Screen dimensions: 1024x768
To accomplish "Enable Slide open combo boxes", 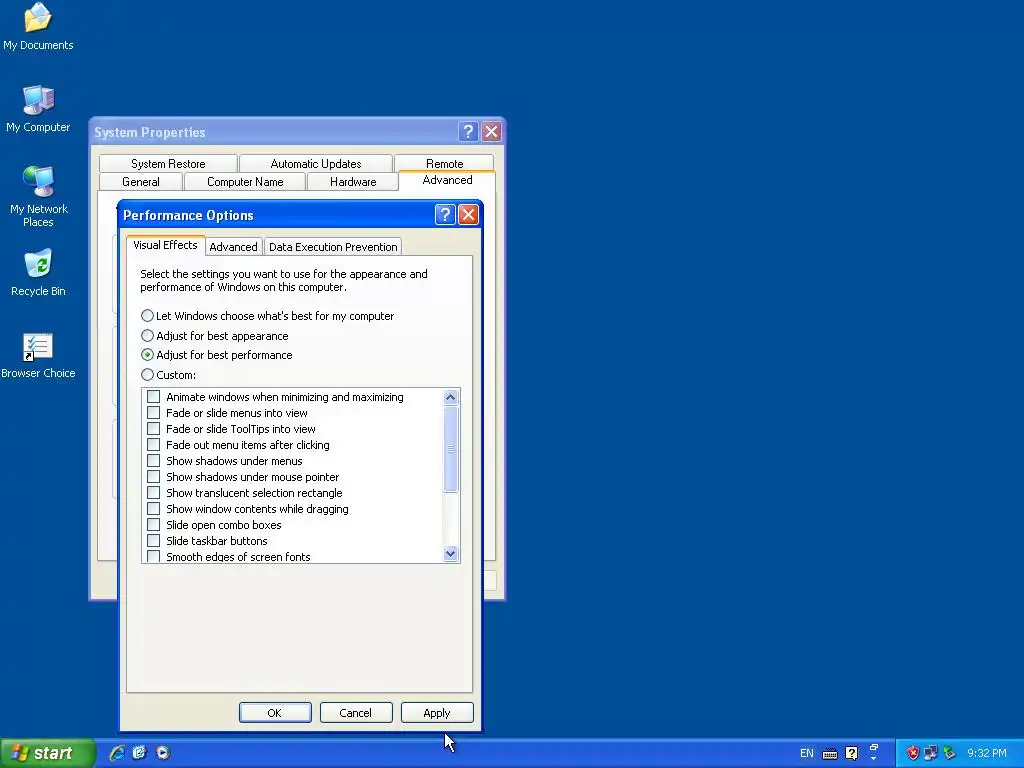I will pyautogui.click(x=153, y=524).
